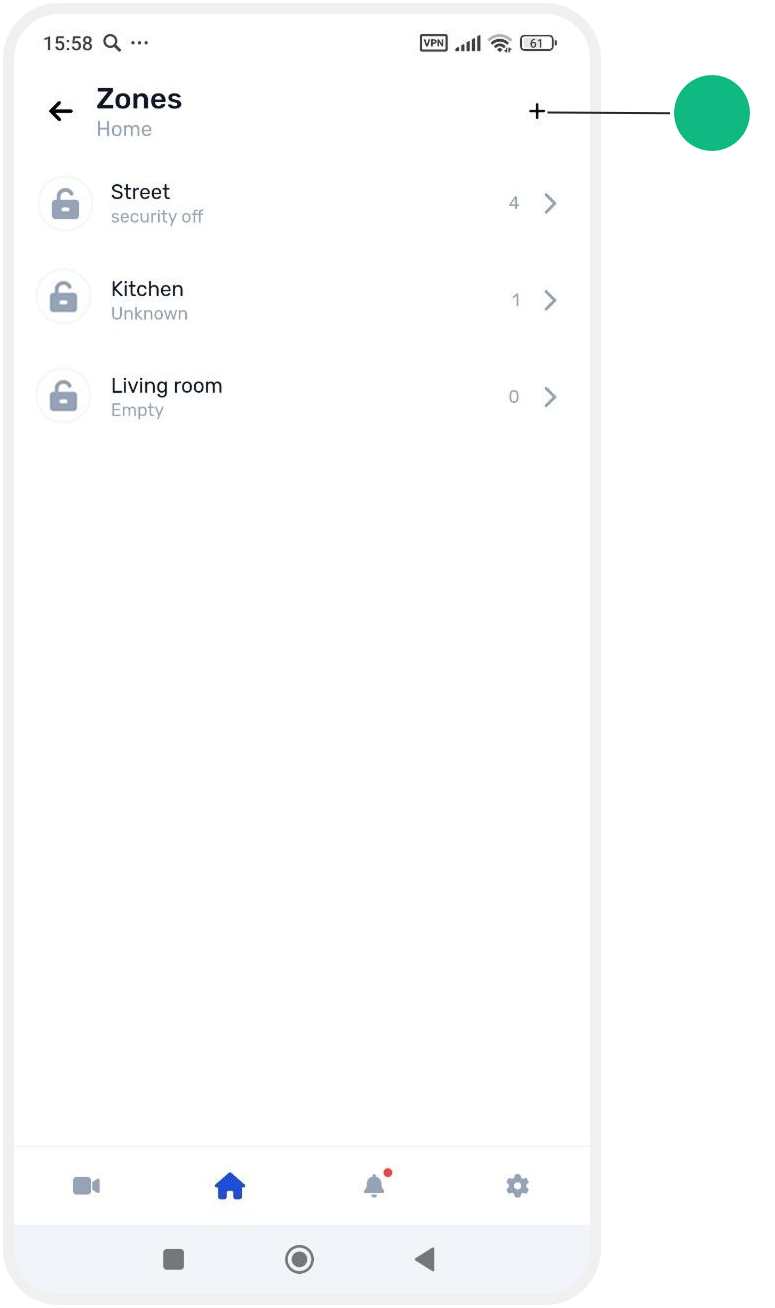Open the Living room zone entry
775x1308 pixels.
pyautogui.click(x=300, y=397)
